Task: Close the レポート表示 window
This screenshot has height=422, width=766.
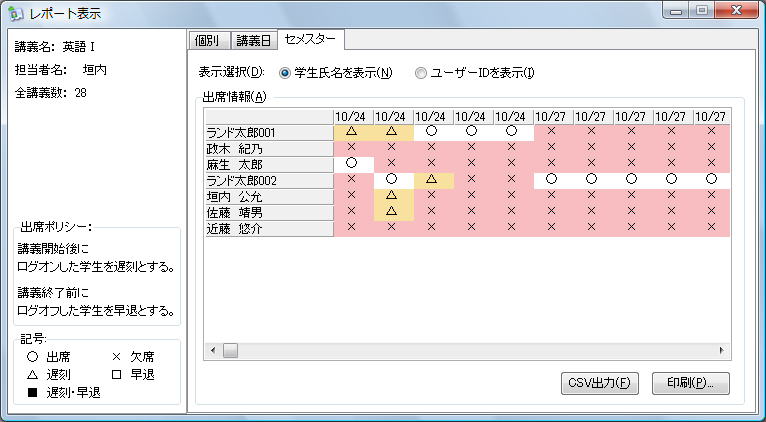Action: pyautogui.click(x=737, y=11)
